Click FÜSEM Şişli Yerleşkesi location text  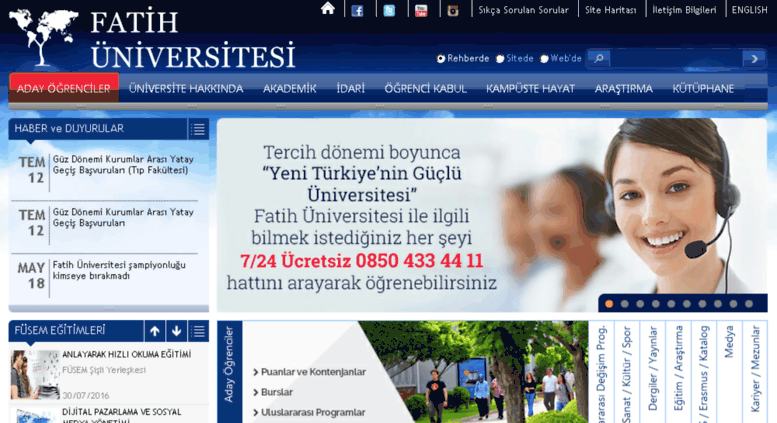coord(104,370)
